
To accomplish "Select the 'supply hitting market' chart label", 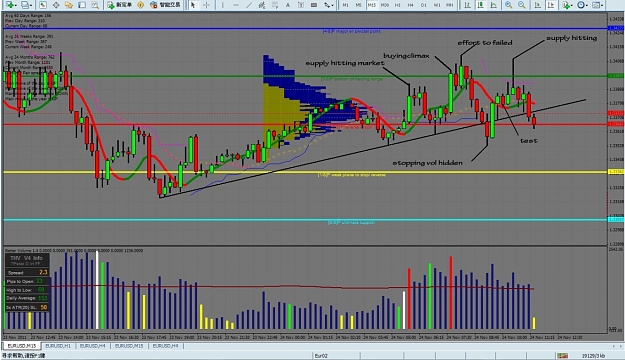I will (345, 63).
